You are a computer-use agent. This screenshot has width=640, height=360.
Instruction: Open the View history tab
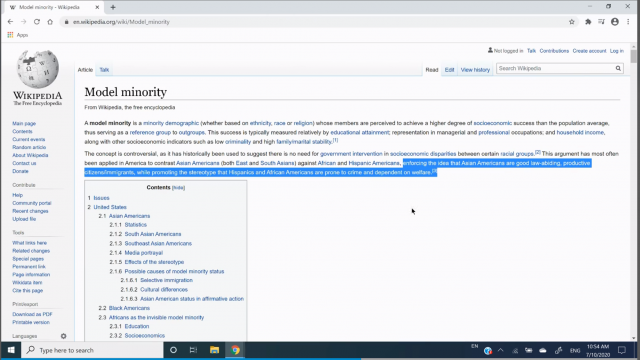475,70
